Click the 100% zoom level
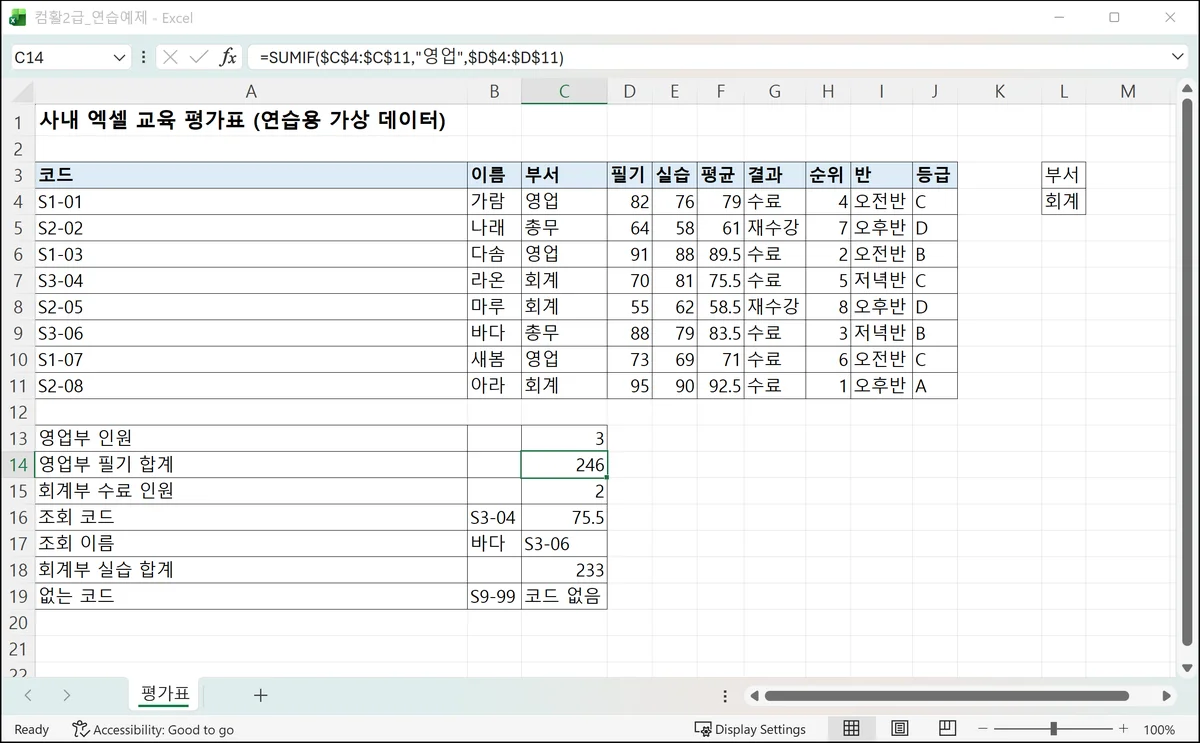This screenshot has height=743, width=1200. (1159, 729)
